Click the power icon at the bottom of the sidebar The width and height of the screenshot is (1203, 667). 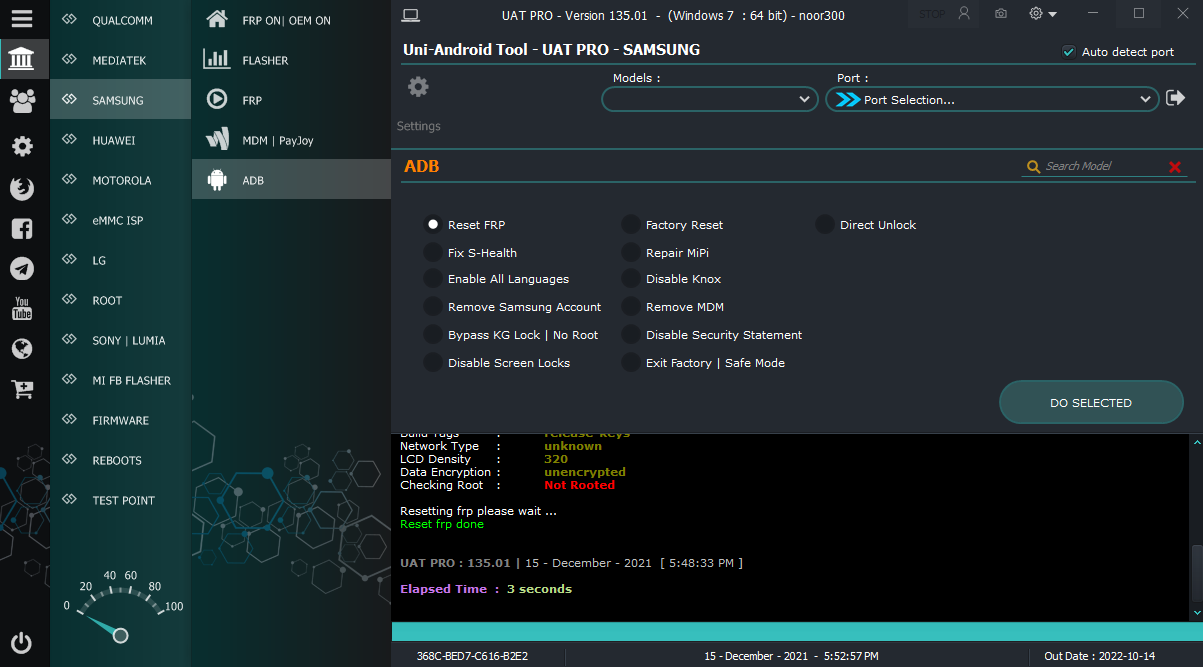tap(22, 642)
